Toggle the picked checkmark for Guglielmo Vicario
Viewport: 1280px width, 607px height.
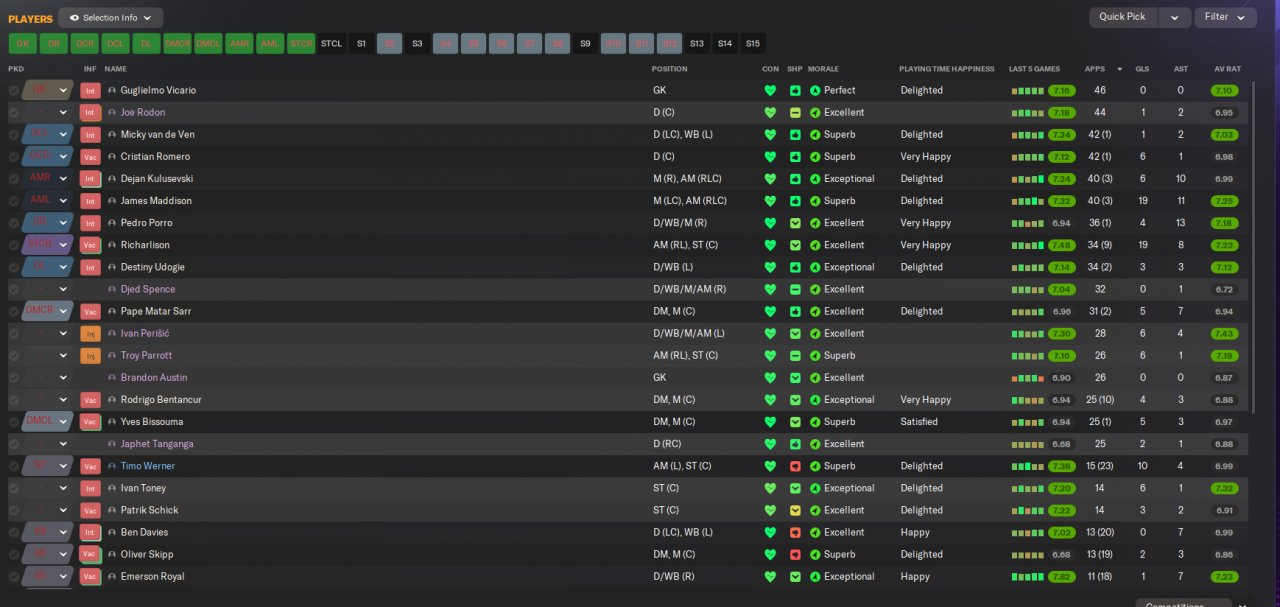click(x=14, y=90)
